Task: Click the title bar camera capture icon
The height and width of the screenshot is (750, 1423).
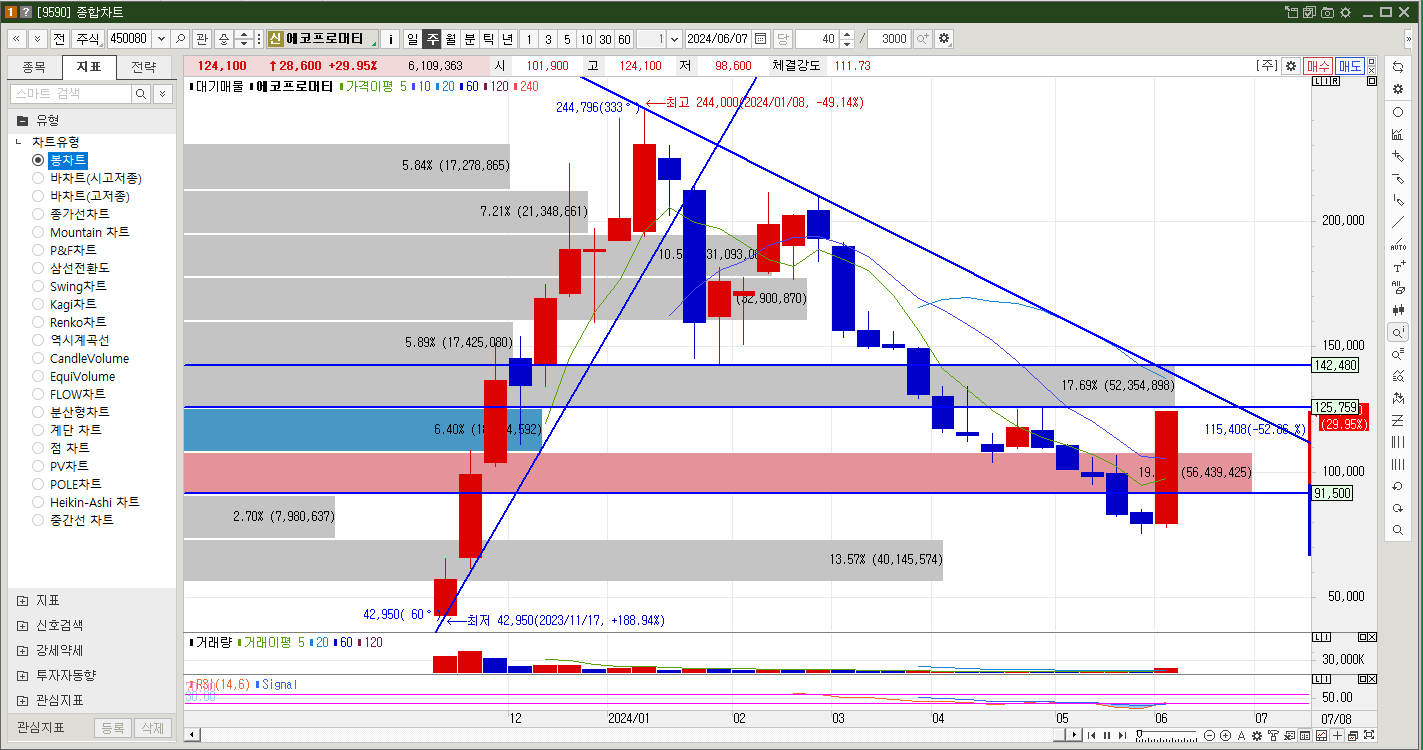Action: (x=1328, y=12)
